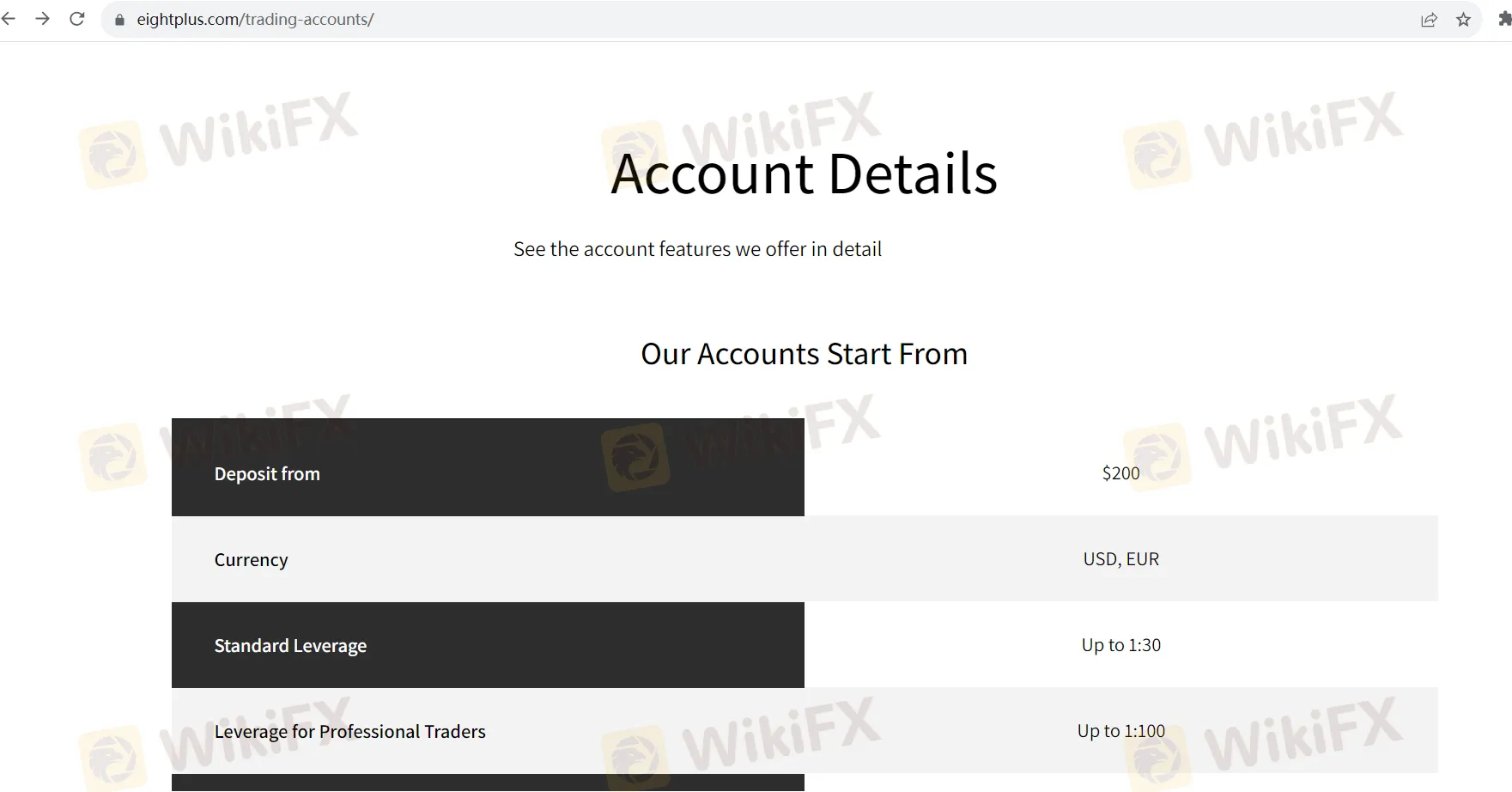The image size is (1512, 792).
Task: Click inside the browser address bar
Action: tap(601, 18)
